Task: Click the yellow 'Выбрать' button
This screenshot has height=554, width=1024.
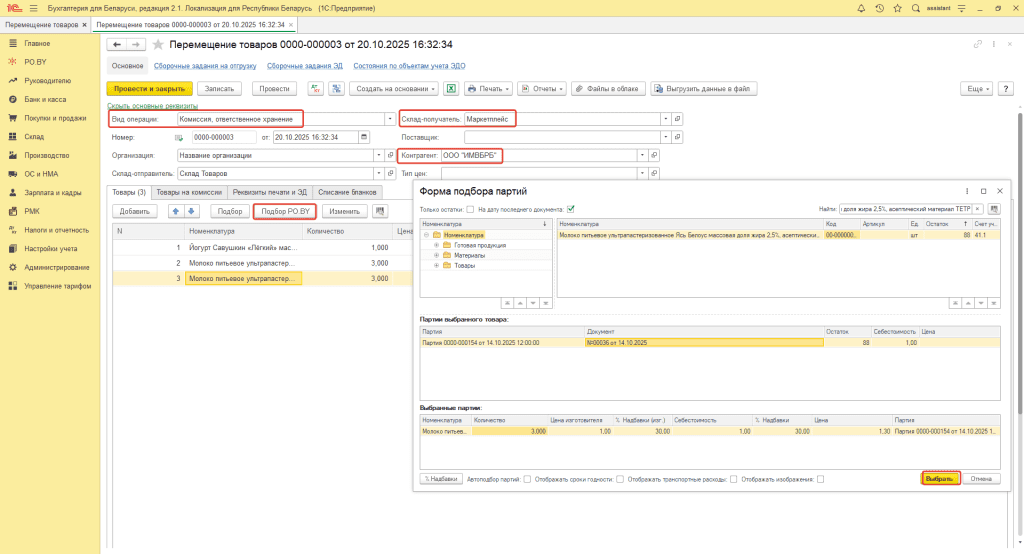Action: (x=940, y=479)
